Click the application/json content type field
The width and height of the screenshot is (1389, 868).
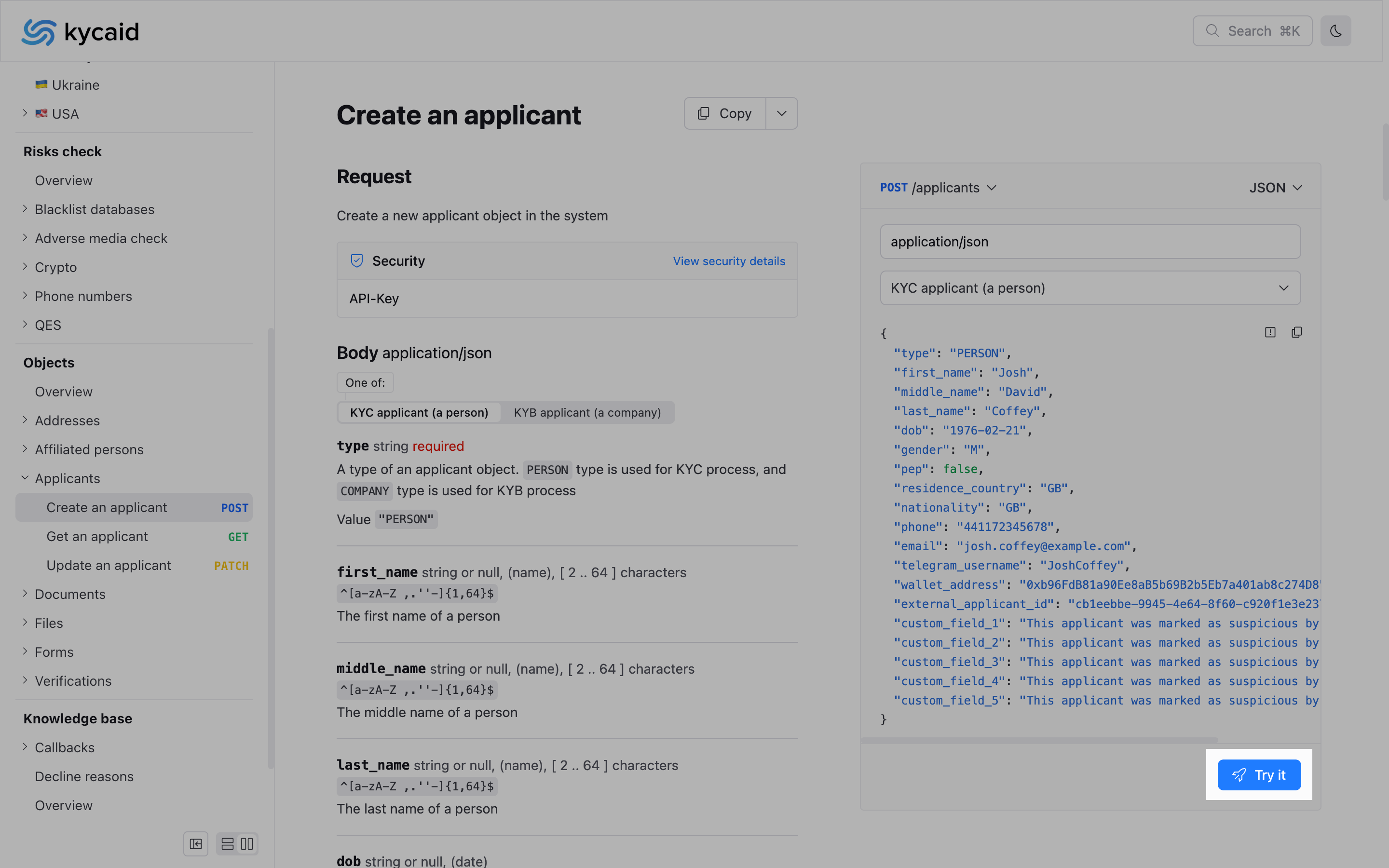coord(1089,242)
